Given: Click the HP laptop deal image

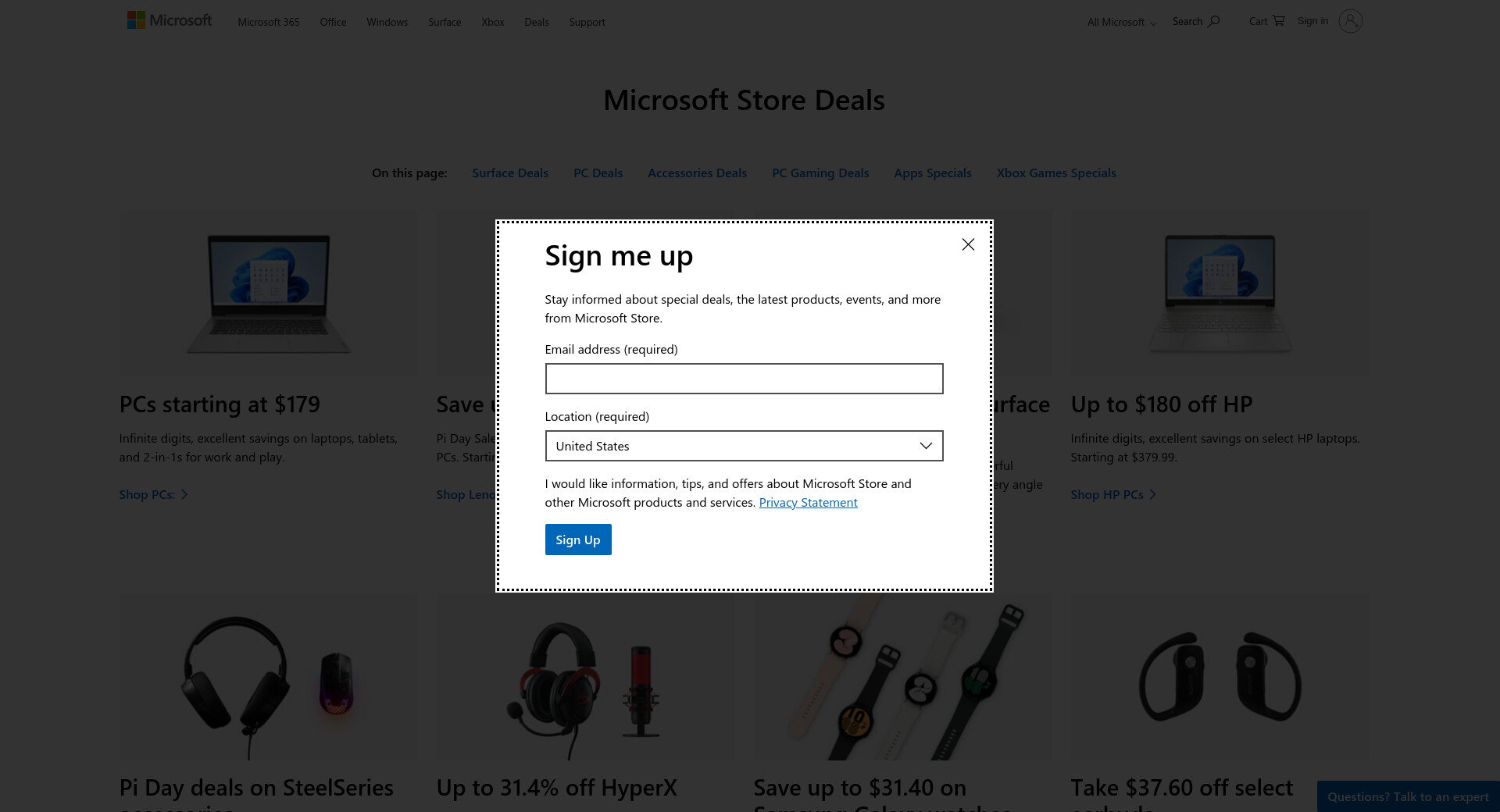Looking at the screenshot, I should pyautogui.click(x=1219, y=293).
